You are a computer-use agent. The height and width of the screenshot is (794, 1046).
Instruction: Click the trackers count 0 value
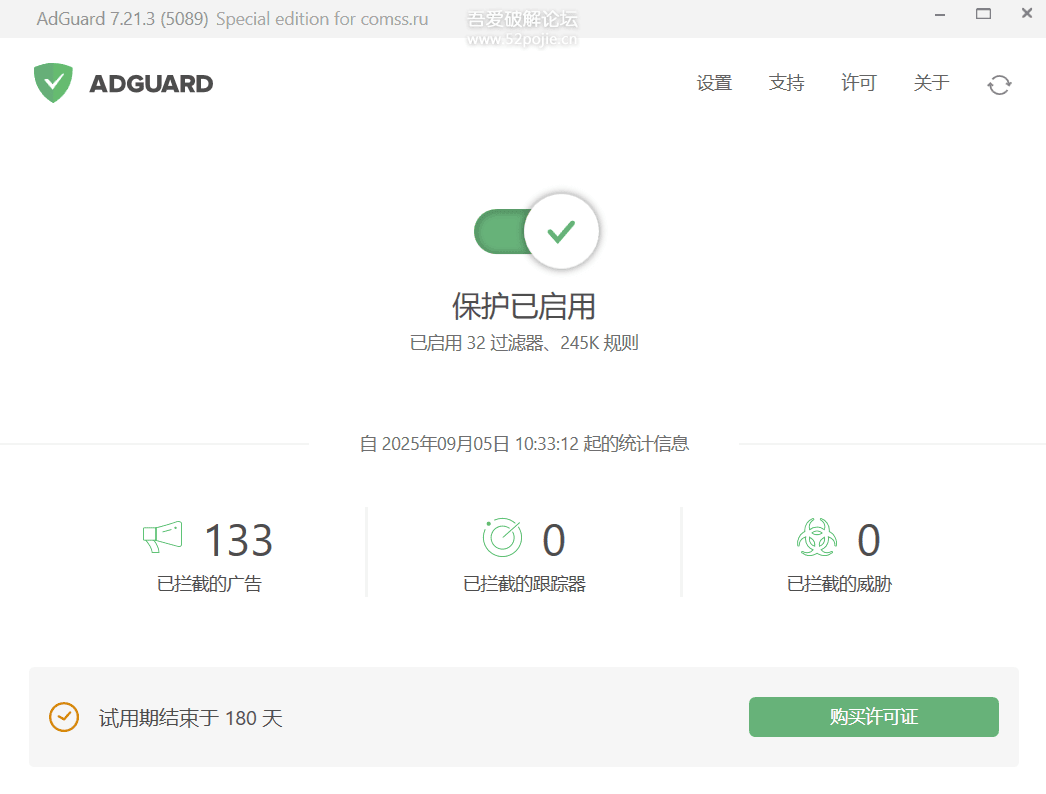pyautogui.click(x=554, y=540)
